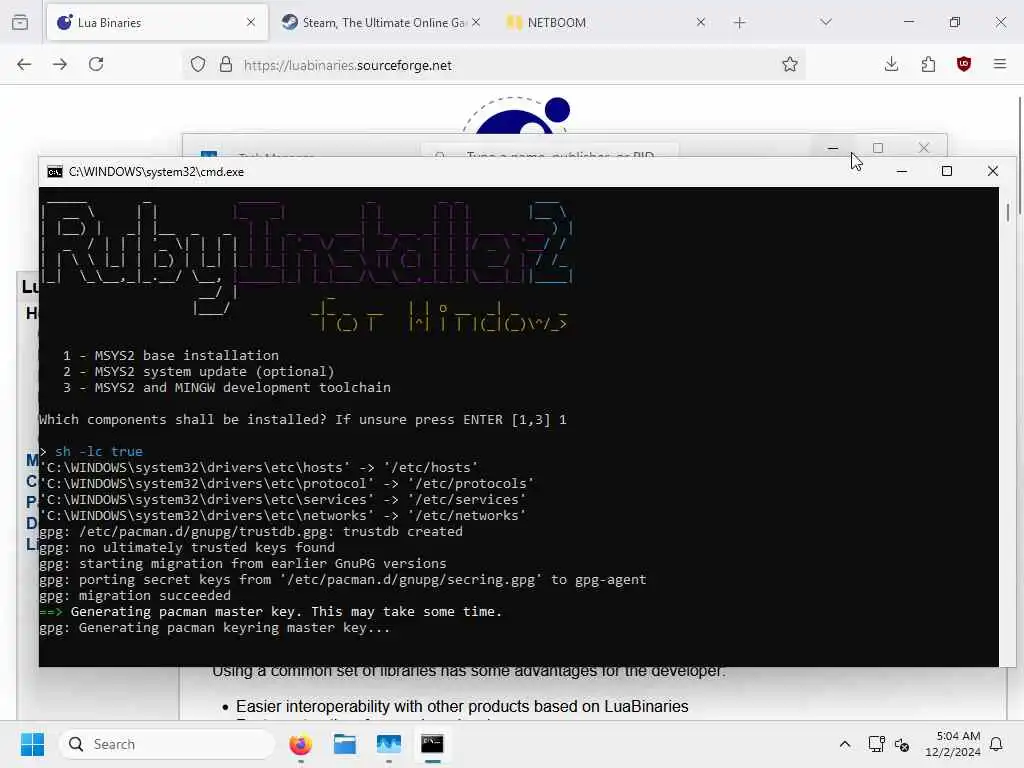Close the Lua Binaries tab
Image resolution: width=1024 pixels, height=768 pixels.
(x=251, y=22)
